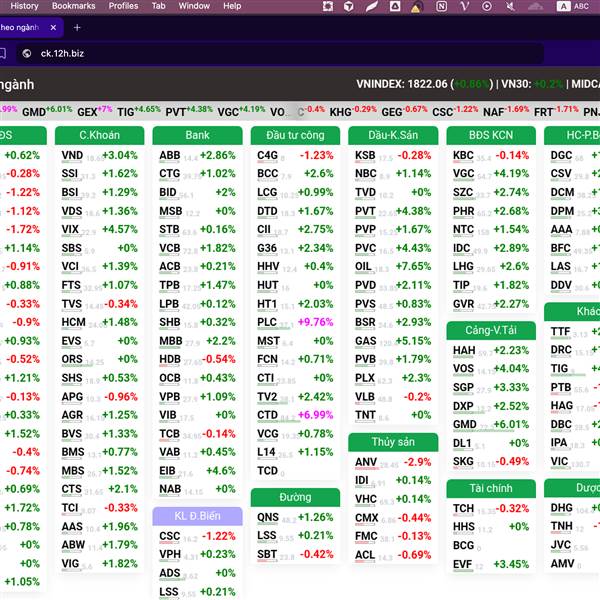Click the cube icon in the menu bar
Screen dimensions: 600x600
(x=349, y=6)
